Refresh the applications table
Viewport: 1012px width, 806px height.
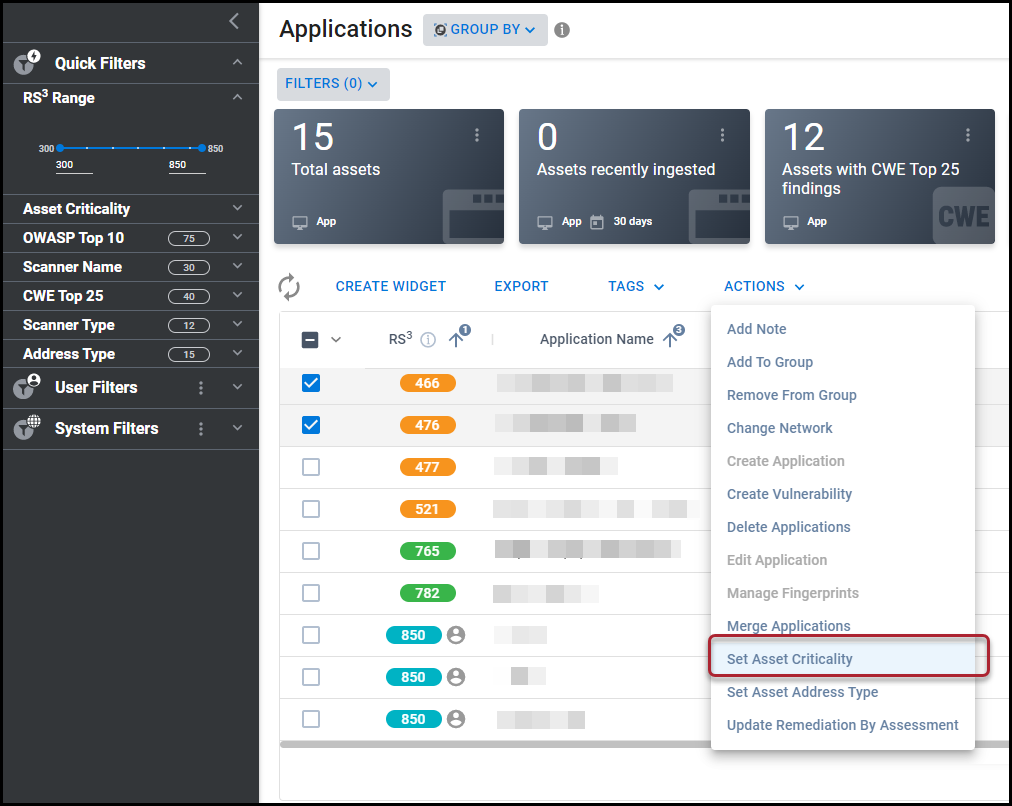point(289,286)
